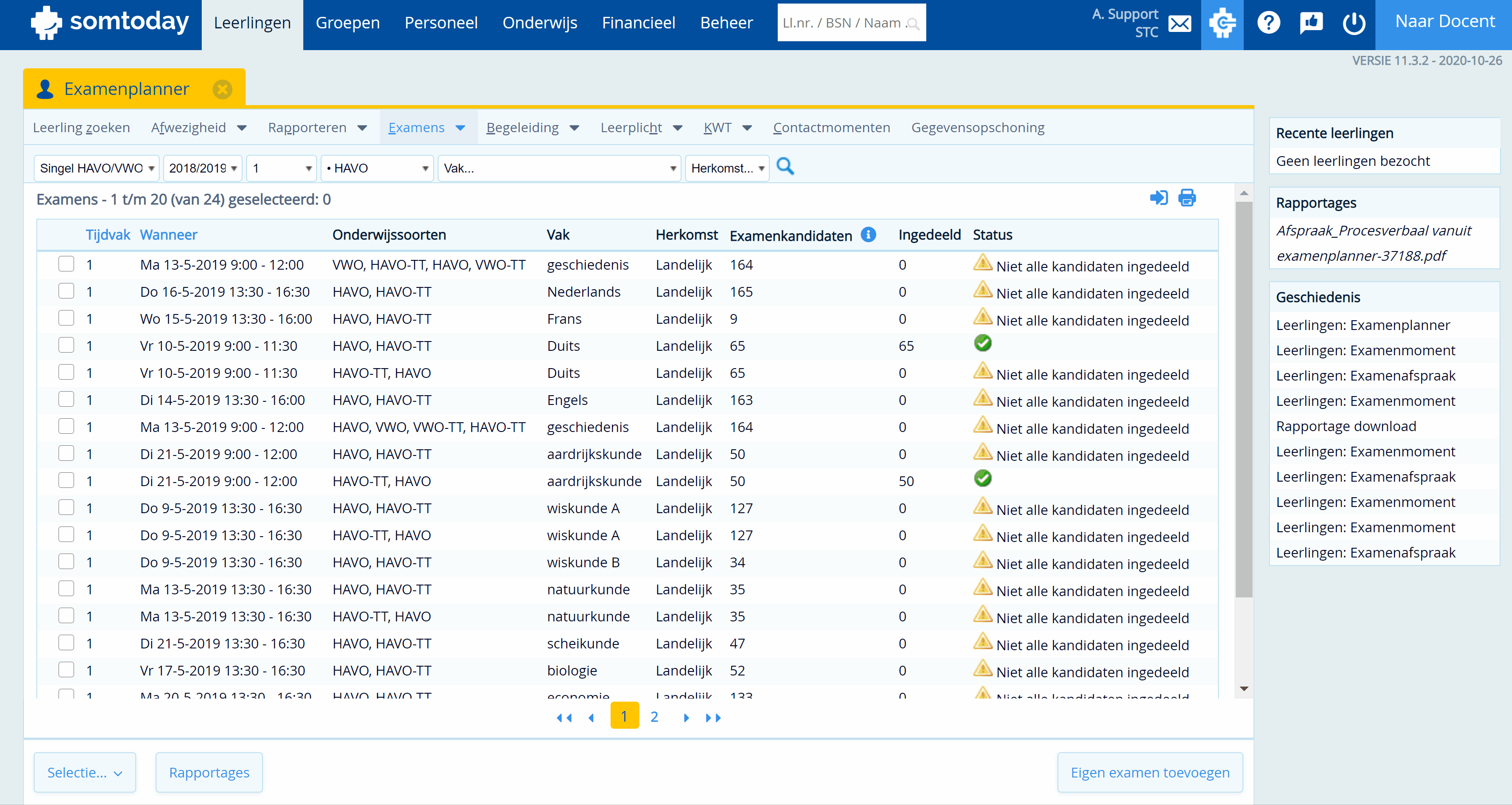Close the Examenplanner tab
The image size is (1512, 805).
(222, 89)
